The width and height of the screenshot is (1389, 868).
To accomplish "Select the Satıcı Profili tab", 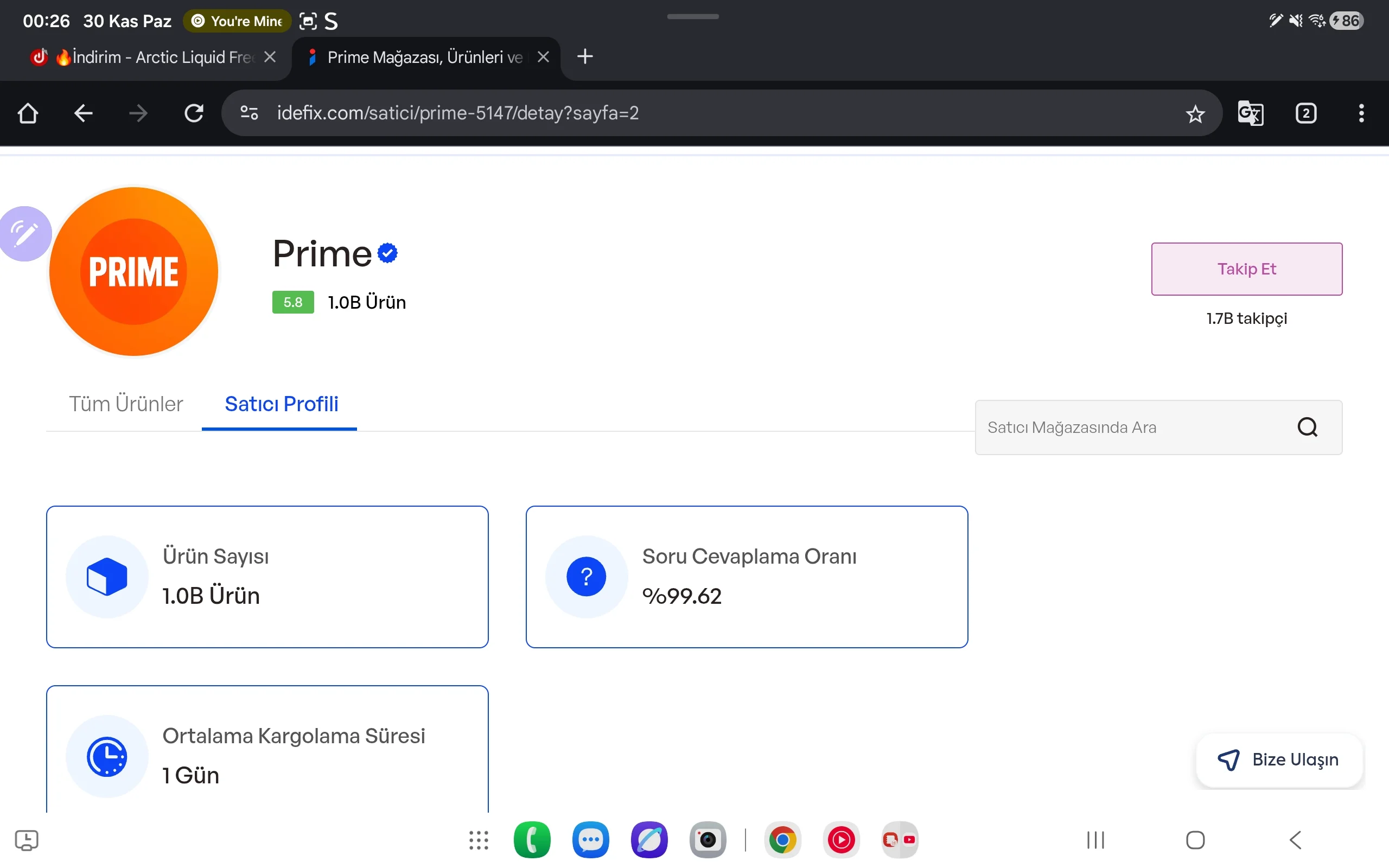I will point(281,404).
